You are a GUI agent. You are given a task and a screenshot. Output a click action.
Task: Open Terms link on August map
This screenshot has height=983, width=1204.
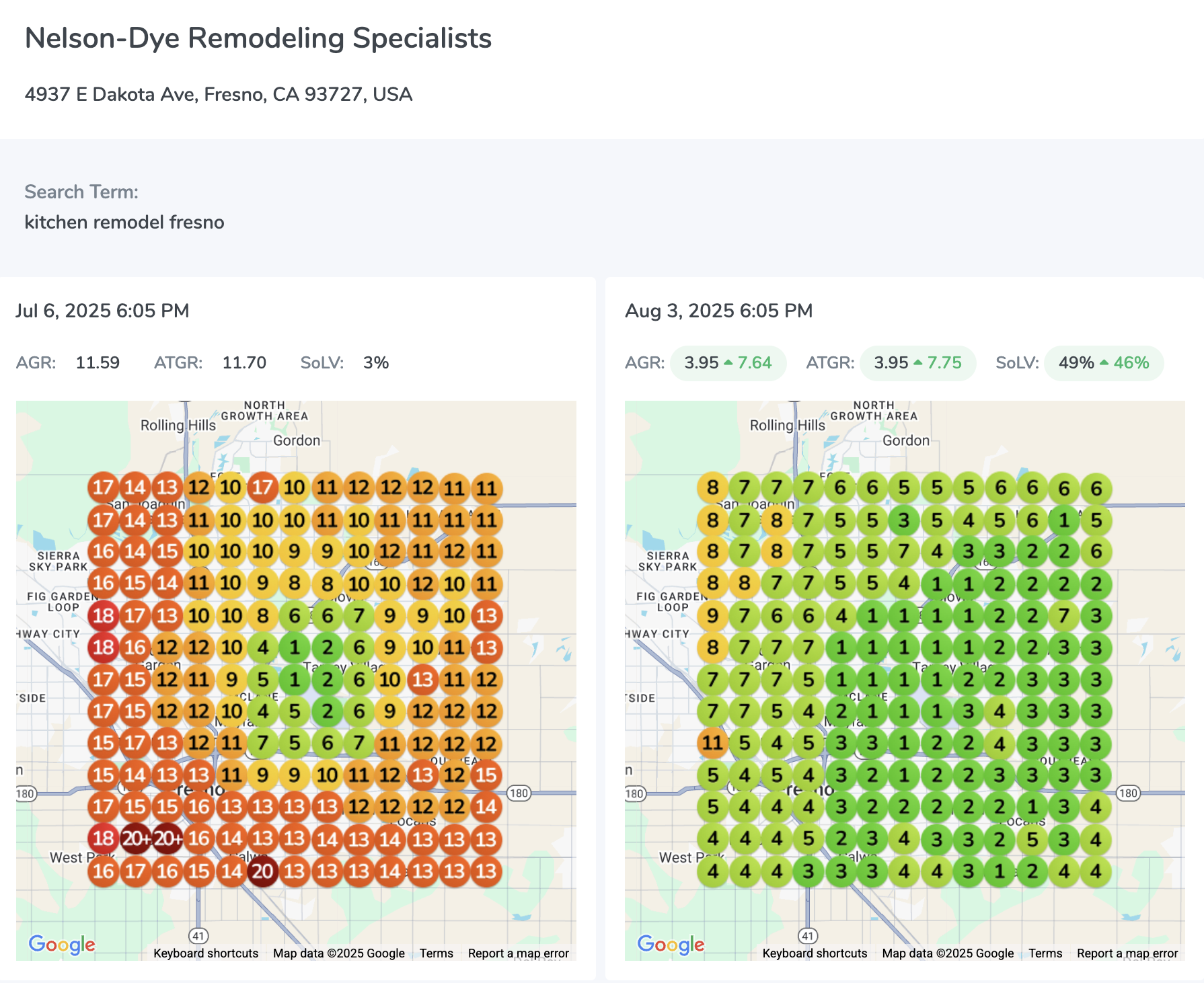tap(1045, 953)
